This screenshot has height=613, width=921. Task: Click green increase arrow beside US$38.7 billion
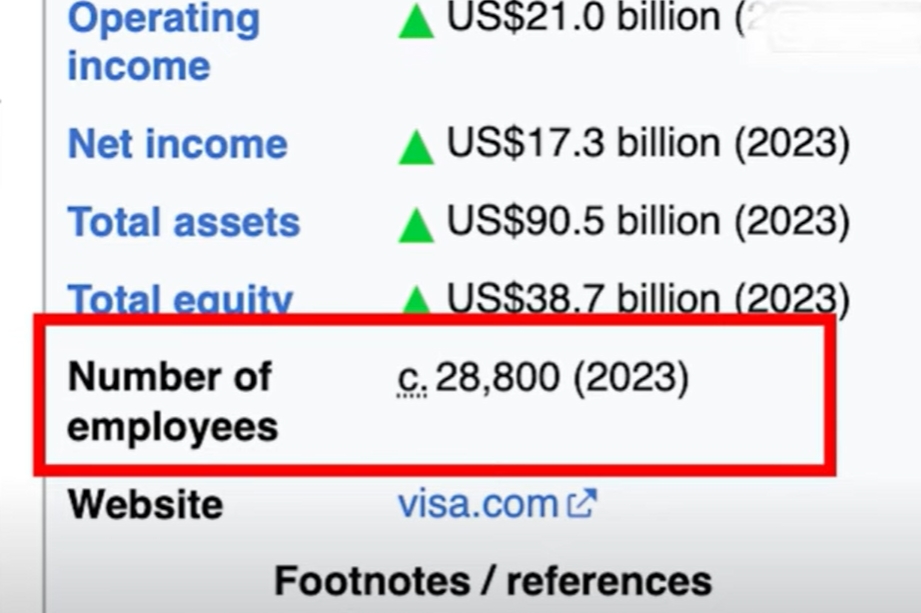point(416,299)
